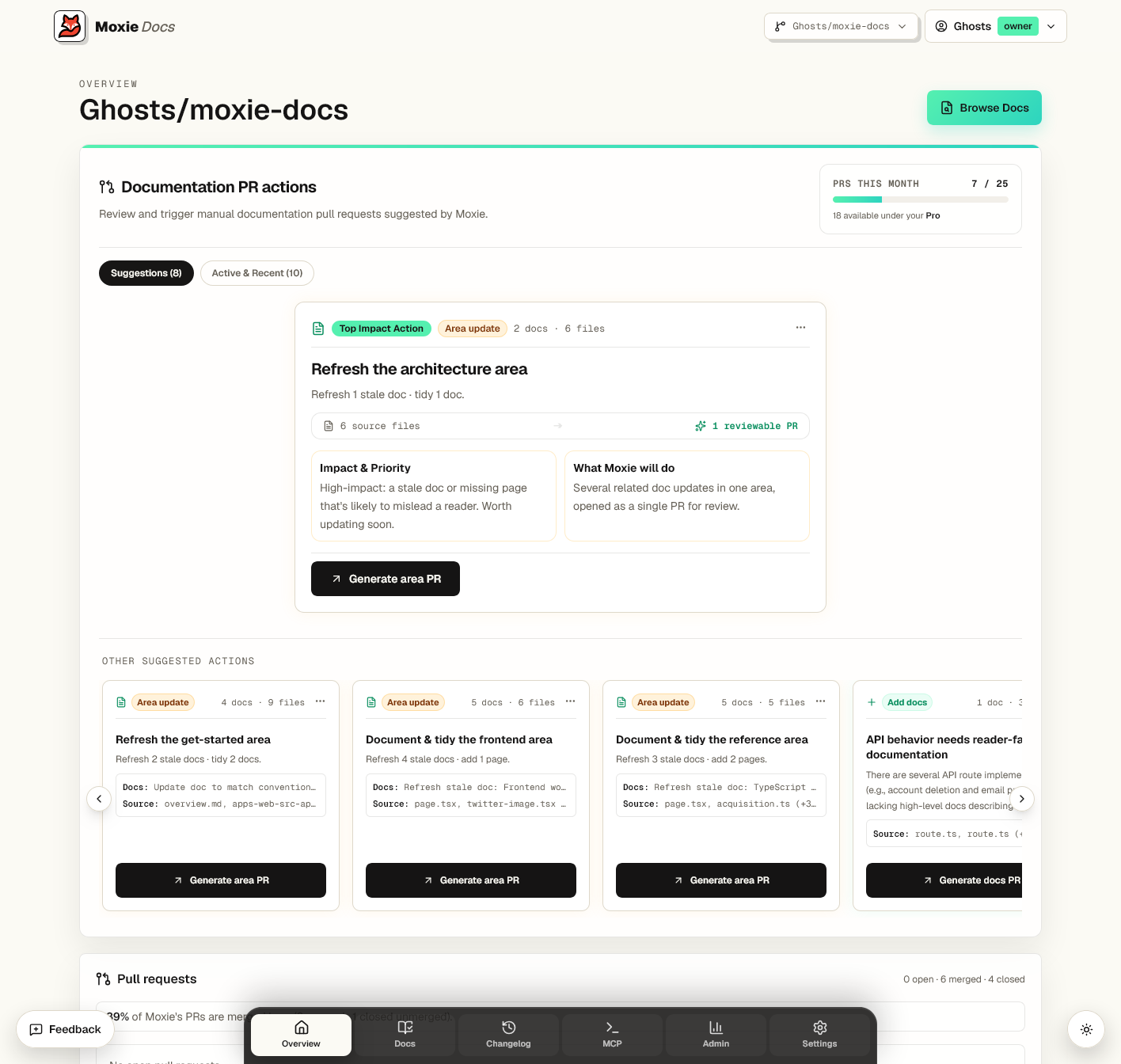
Task: Click the 0 open · 6 merged · 4 closed text
Action: [964, 979]
